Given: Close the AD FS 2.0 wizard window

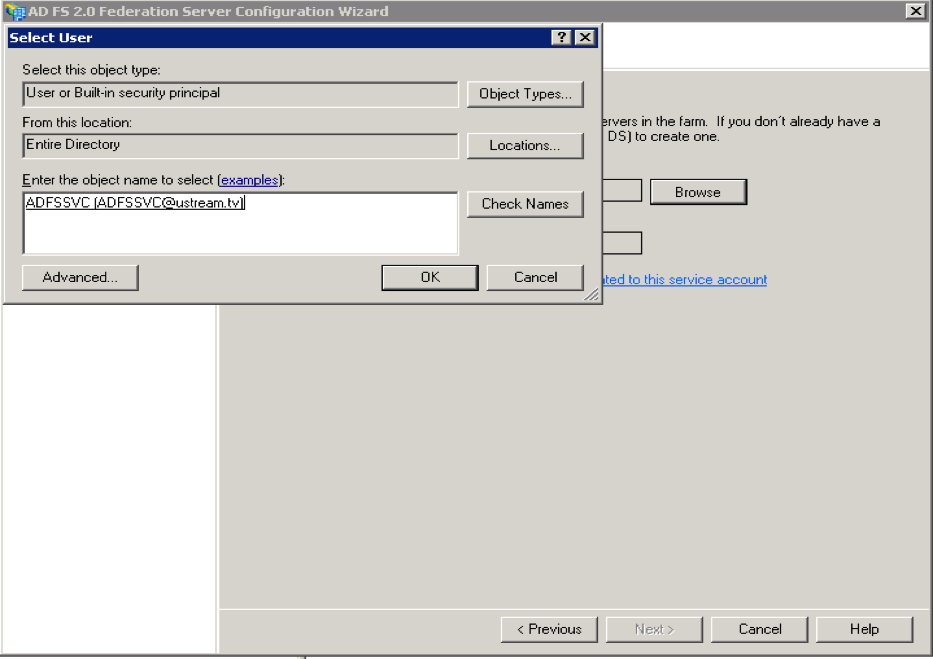Looking at the screenshot, I should pyautogui.click(x=915, y=11).
